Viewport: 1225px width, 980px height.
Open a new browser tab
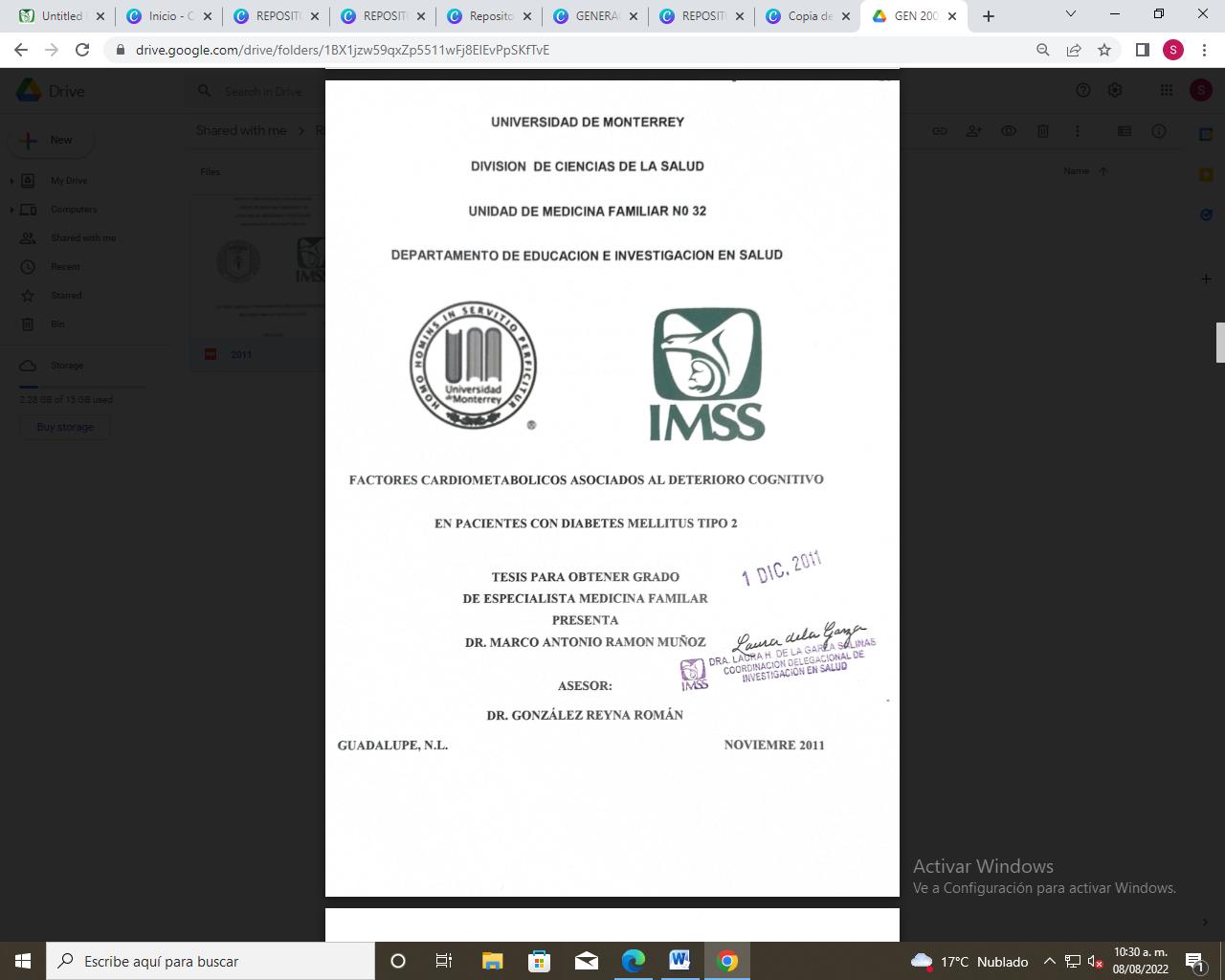989,15
